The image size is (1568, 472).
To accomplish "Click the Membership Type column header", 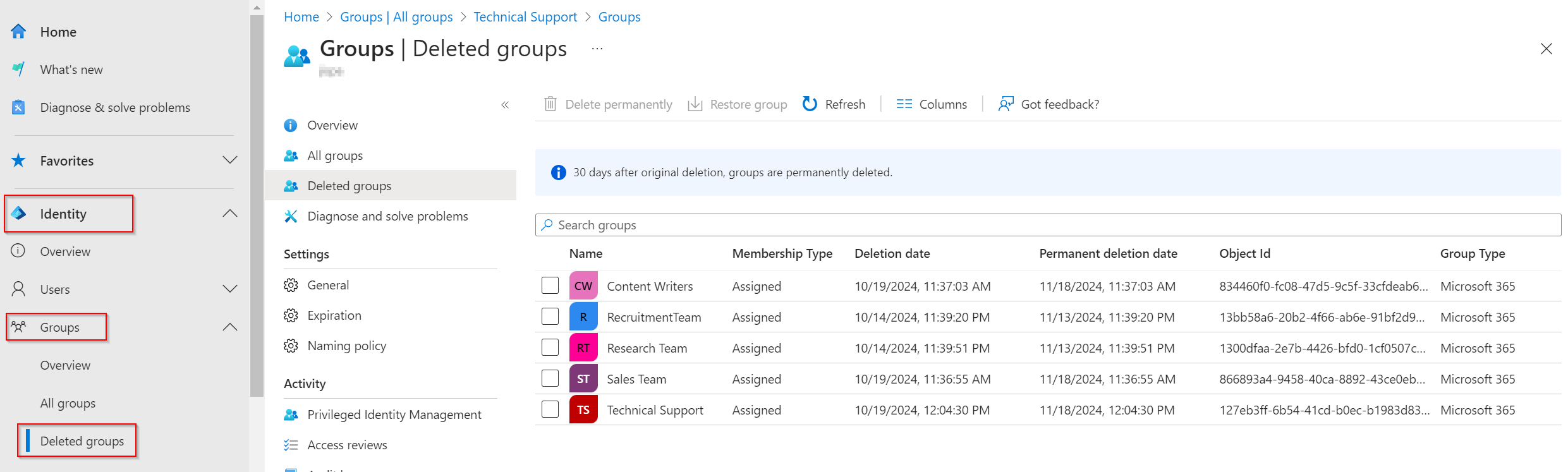I will coord(782,253).
